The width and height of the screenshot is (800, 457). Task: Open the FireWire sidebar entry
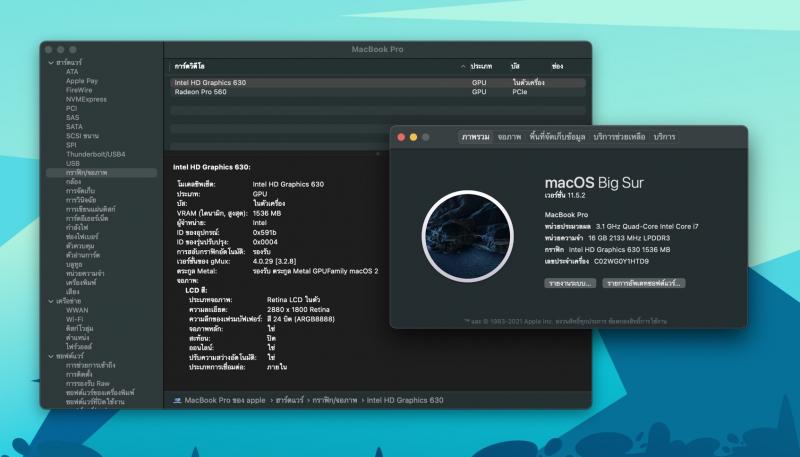[79, 90]
